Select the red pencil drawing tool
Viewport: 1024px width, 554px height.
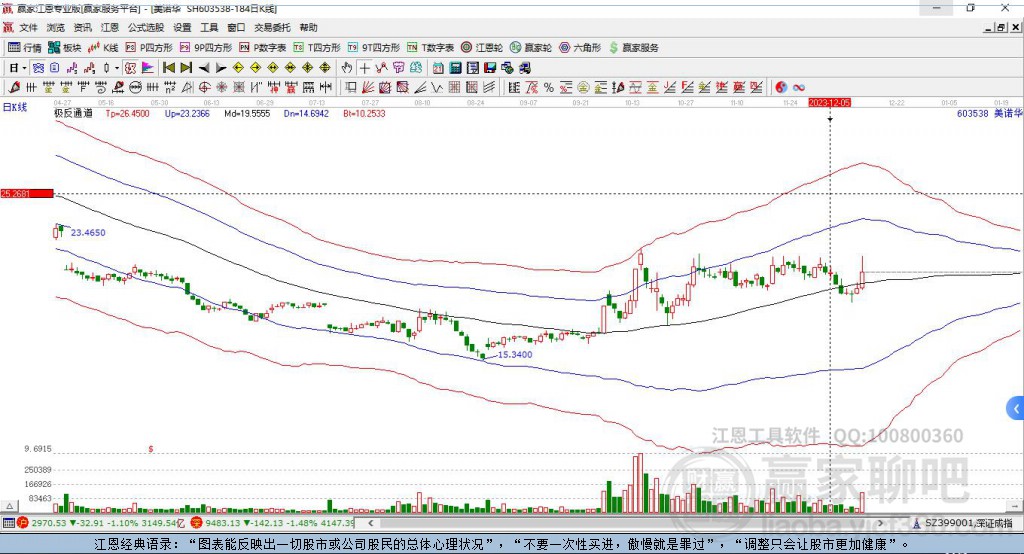pyautogui.click(x=14, y=87)
